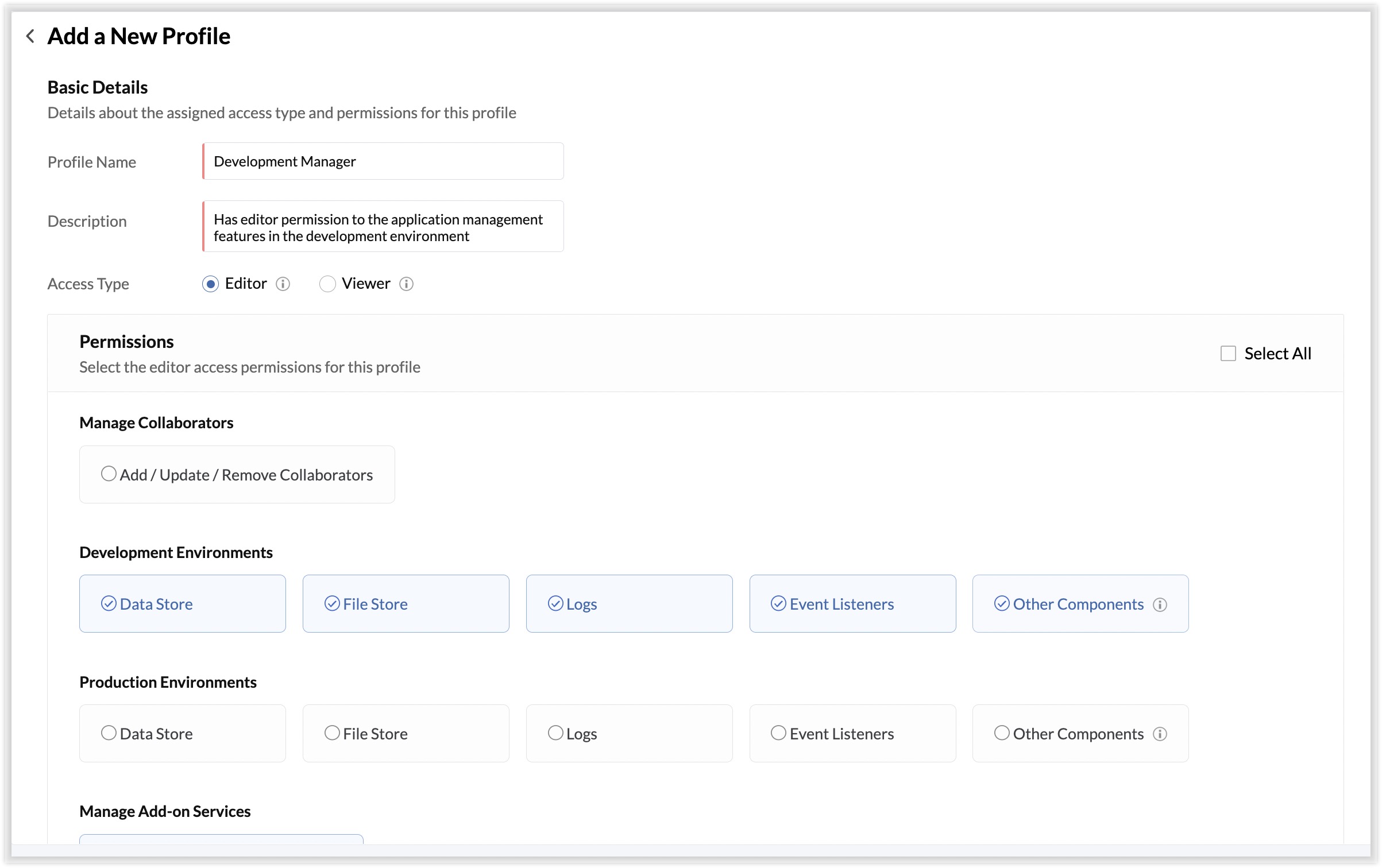Enable Production Environments Logs permission
This screenshot has height=868, width=1382.
tap(555, 733)
